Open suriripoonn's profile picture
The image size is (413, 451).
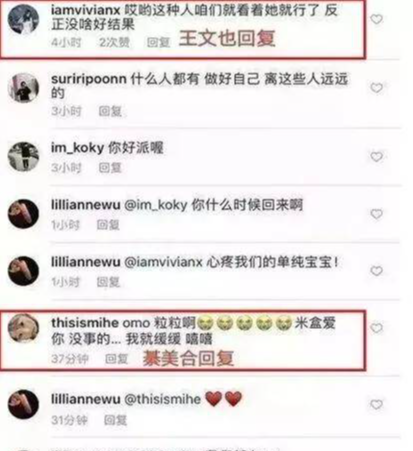[23, 88]
